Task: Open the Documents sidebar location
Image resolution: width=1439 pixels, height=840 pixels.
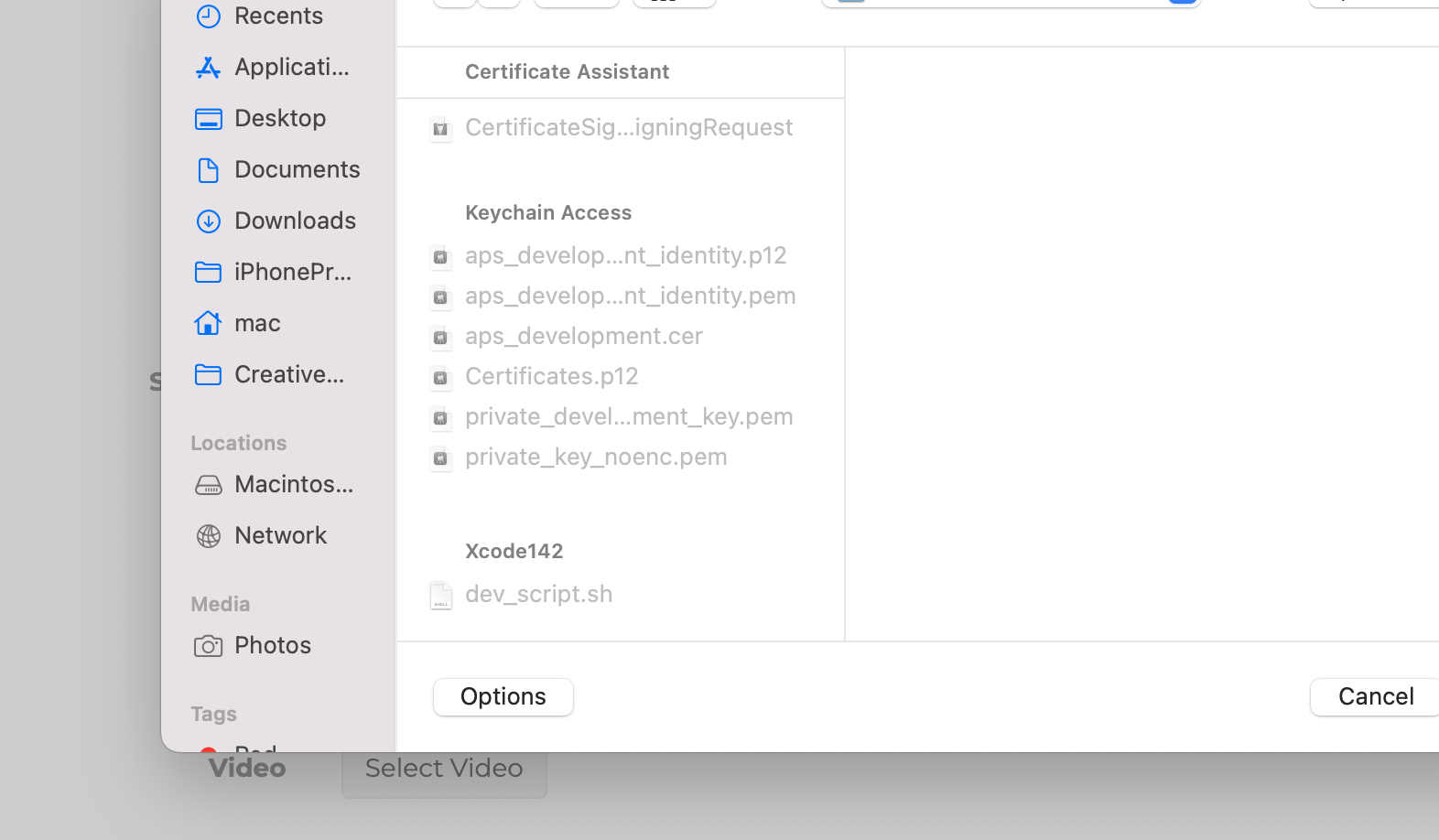Action: pos(296,169)
